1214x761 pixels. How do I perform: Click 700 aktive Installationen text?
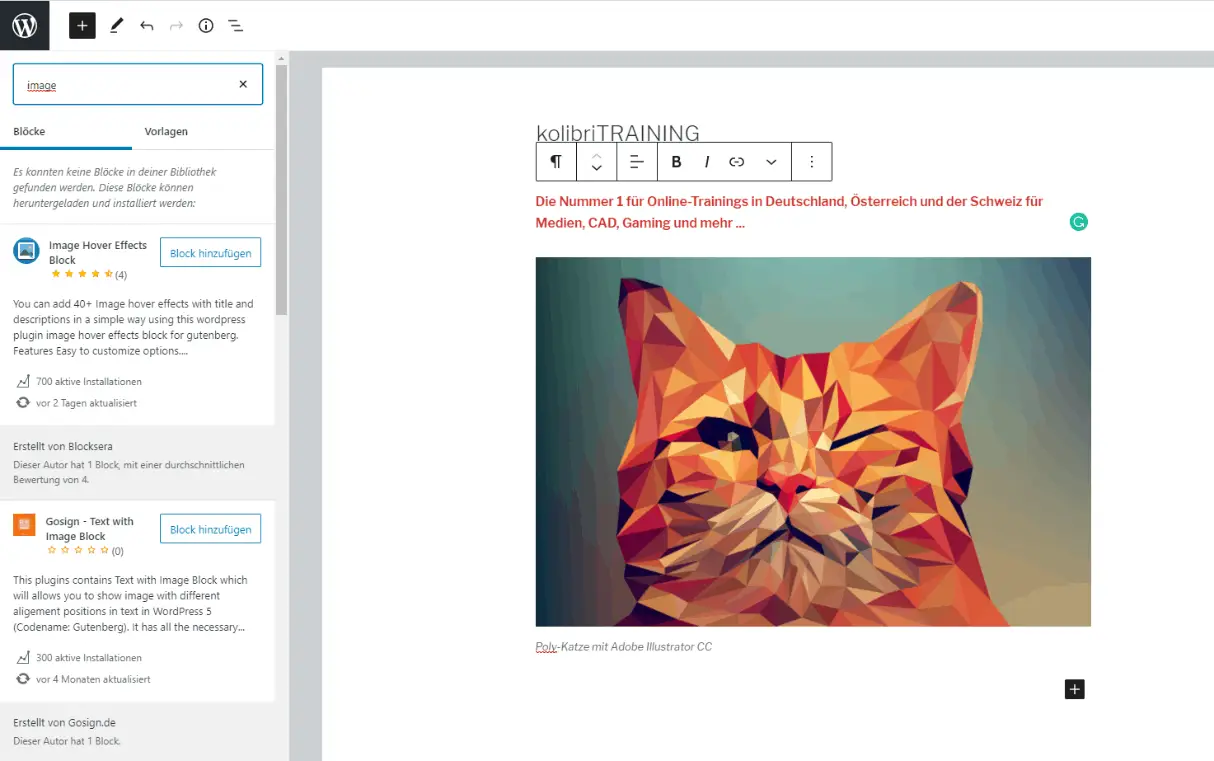89,381
